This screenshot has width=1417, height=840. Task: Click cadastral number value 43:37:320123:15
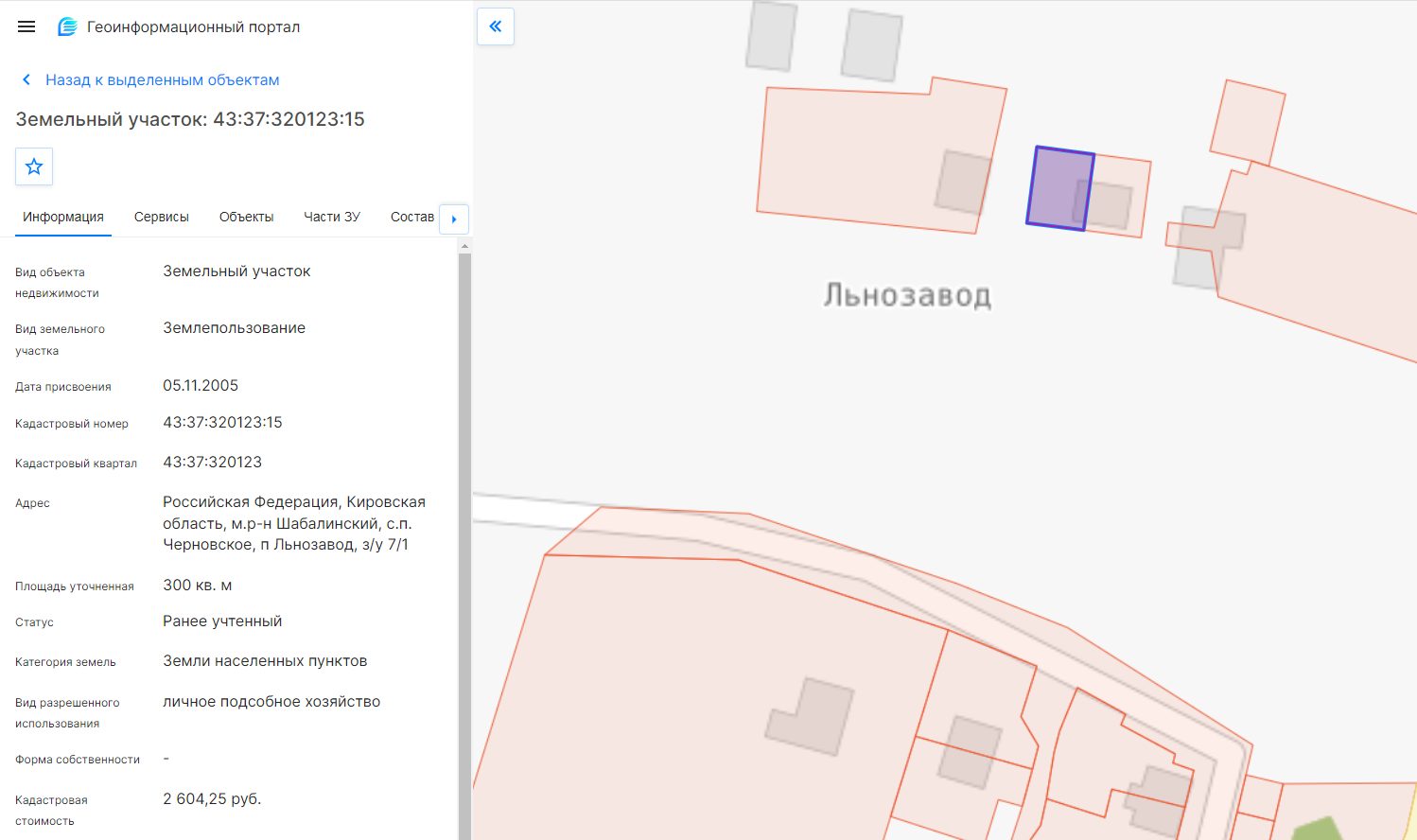[222, 423]
